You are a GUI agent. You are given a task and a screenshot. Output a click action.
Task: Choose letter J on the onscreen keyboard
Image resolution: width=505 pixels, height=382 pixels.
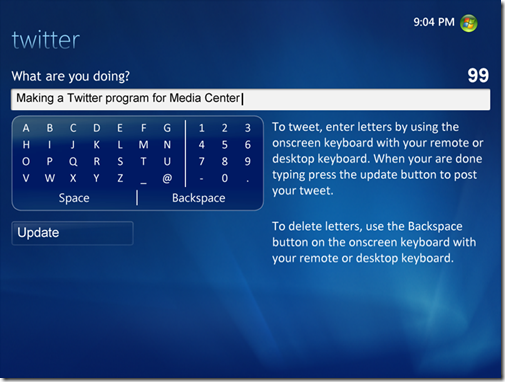[73, 145]
